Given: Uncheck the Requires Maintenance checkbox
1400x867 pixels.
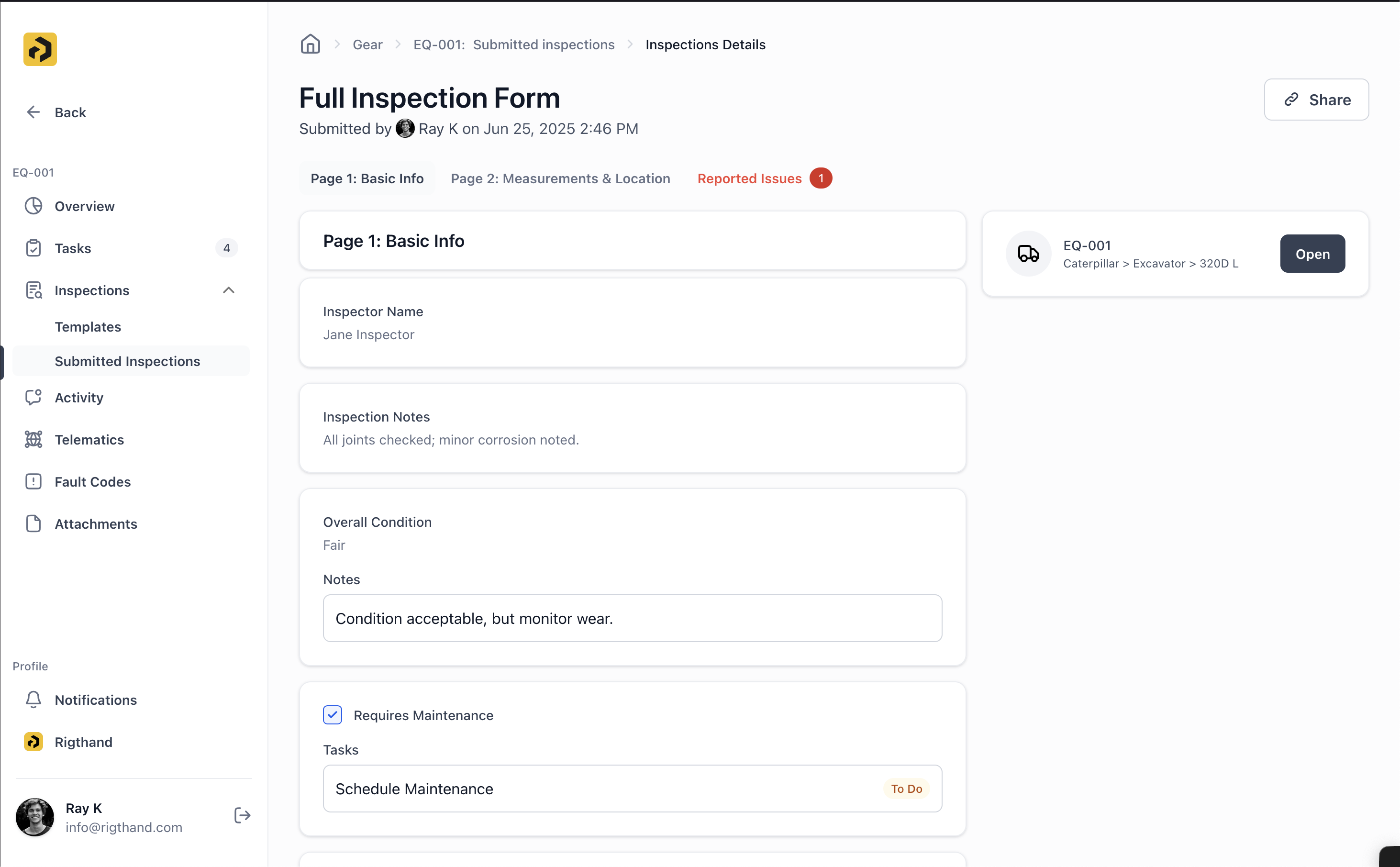Looking at the screenshot, I should [333, 715].
